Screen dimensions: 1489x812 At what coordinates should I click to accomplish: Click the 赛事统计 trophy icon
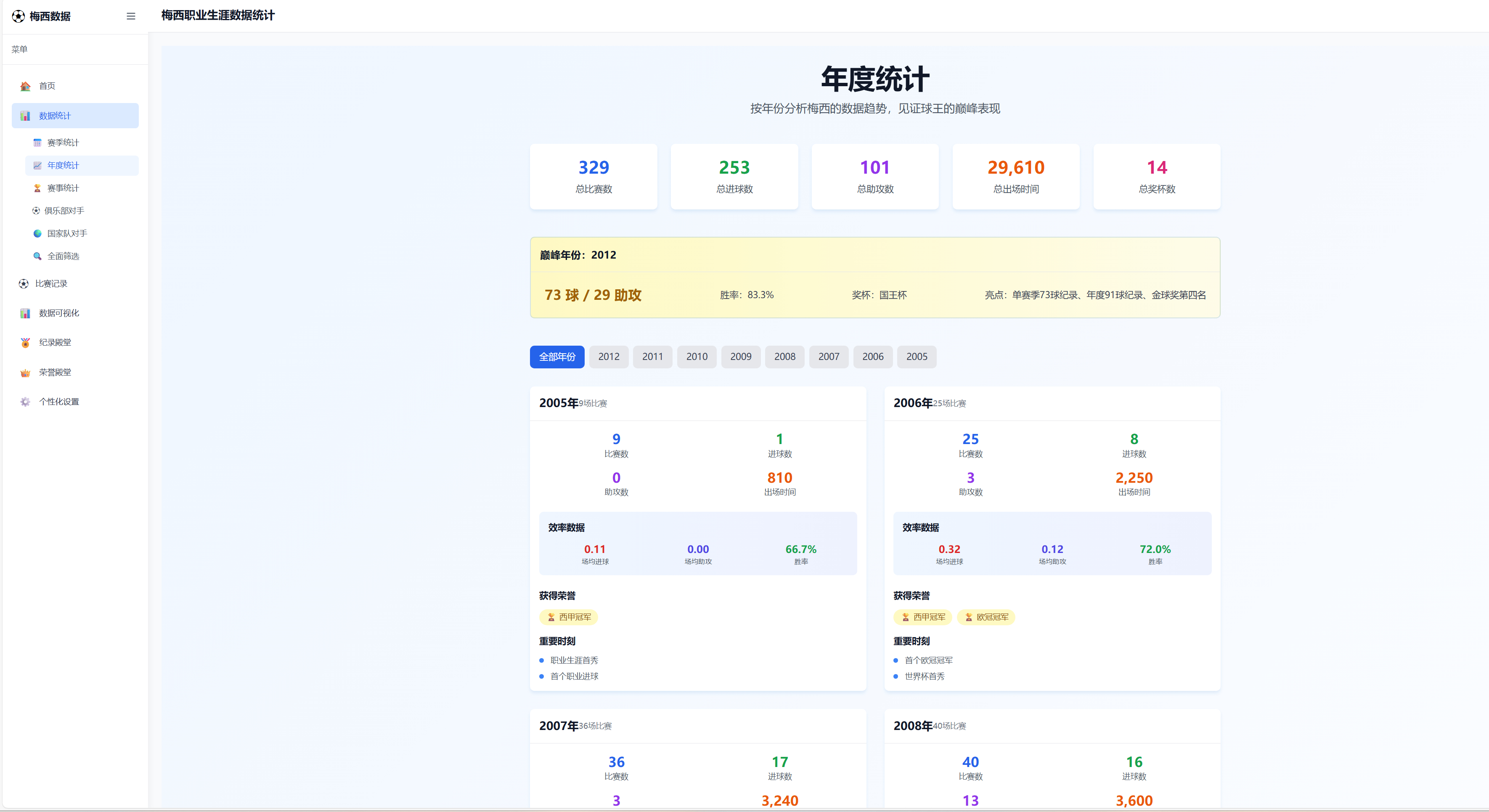37,188
